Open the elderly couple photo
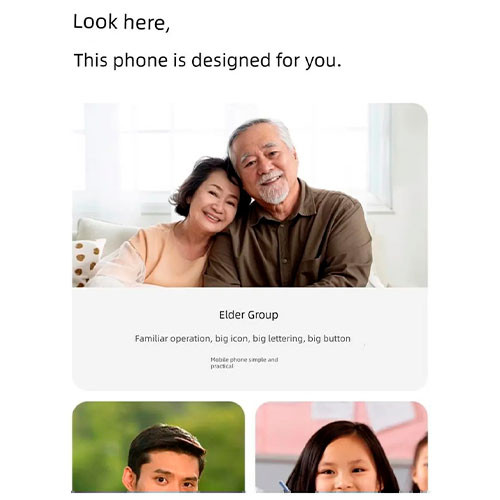Image resolution: width=500 pixels, height=500 pixels. [x=250, y=195]
